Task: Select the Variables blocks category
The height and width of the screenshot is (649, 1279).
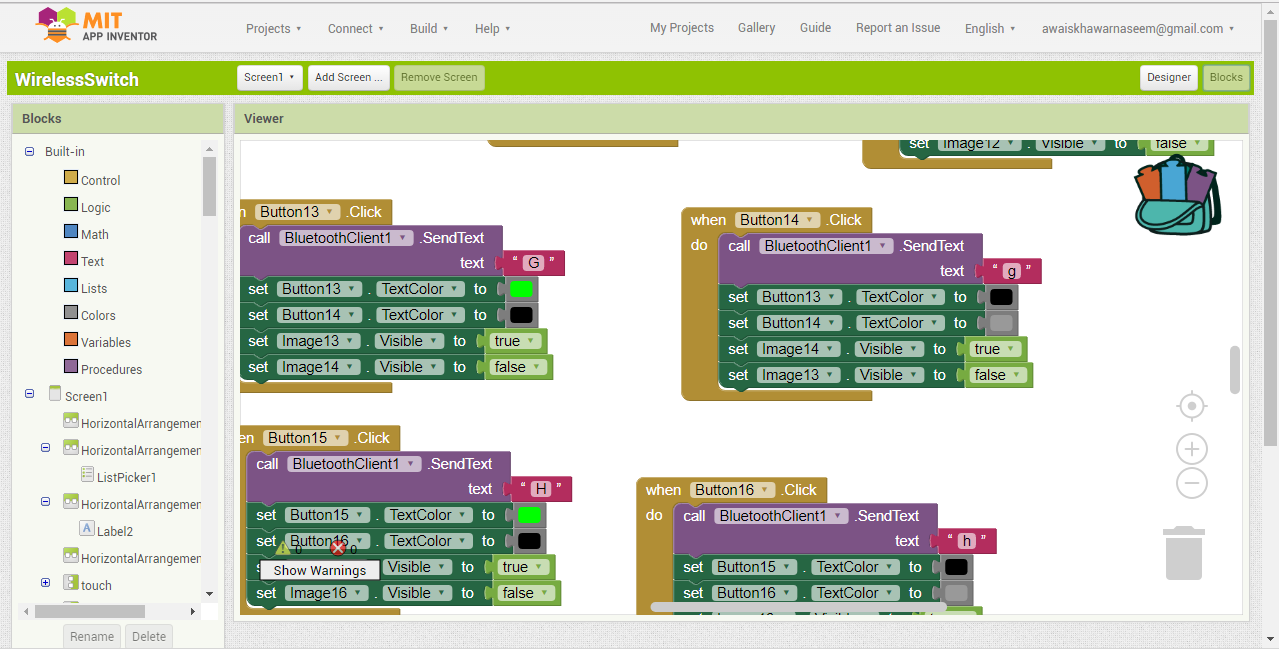Action: point(106,342)
